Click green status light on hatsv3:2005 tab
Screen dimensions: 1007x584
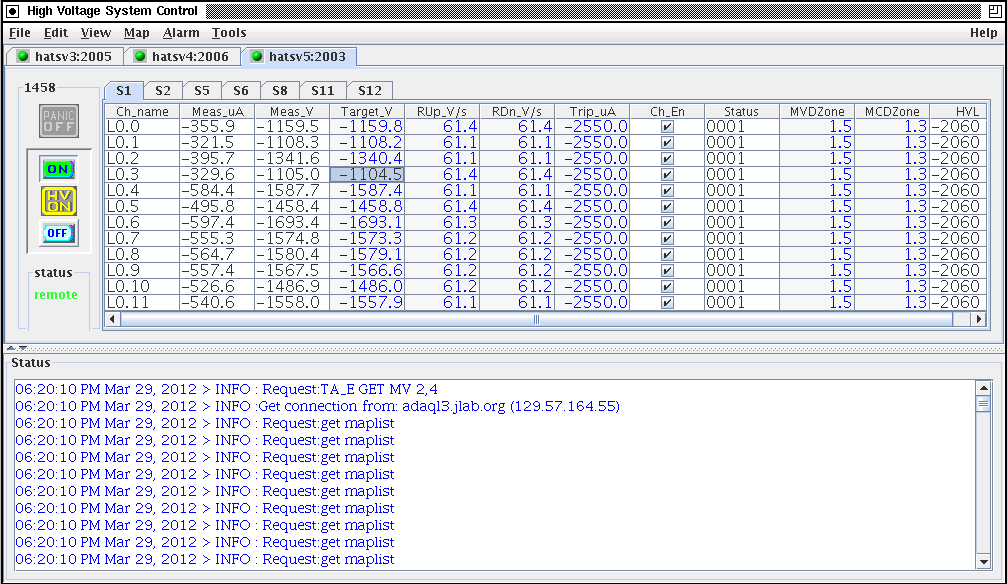click(x=23, y=56)
